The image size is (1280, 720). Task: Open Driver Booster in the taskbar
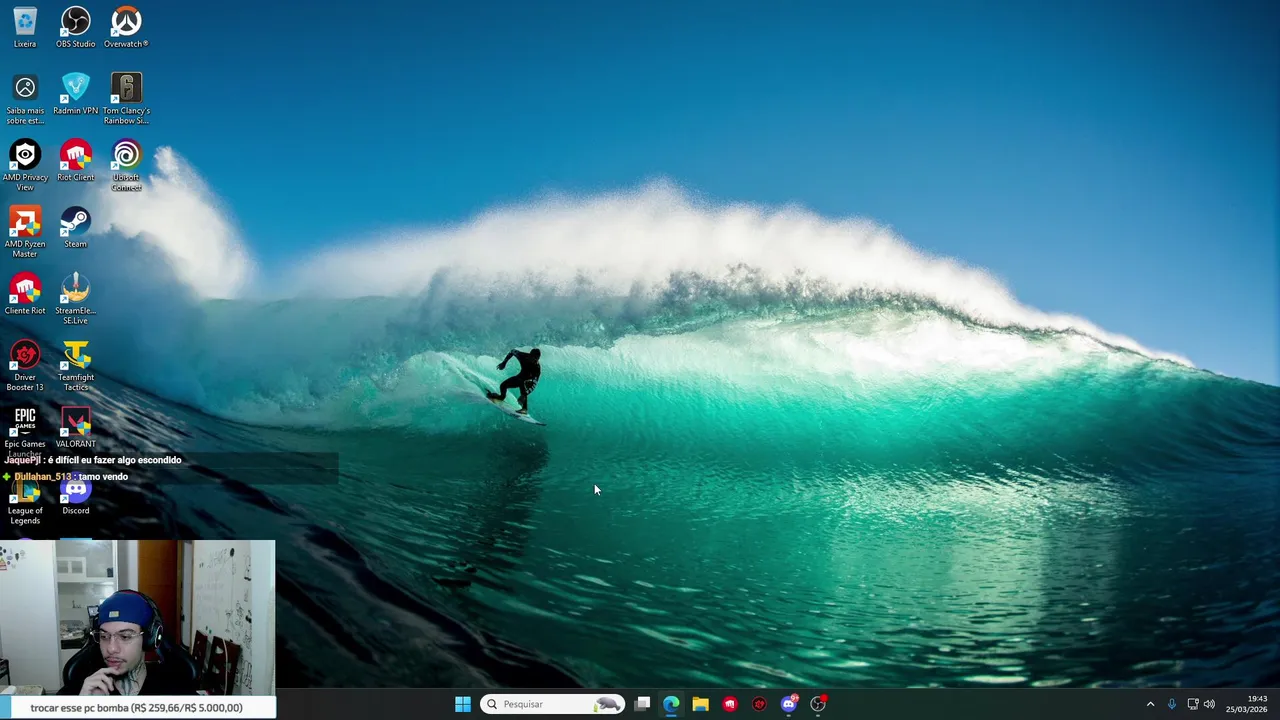pyautogui.click(x=759, y=704)
